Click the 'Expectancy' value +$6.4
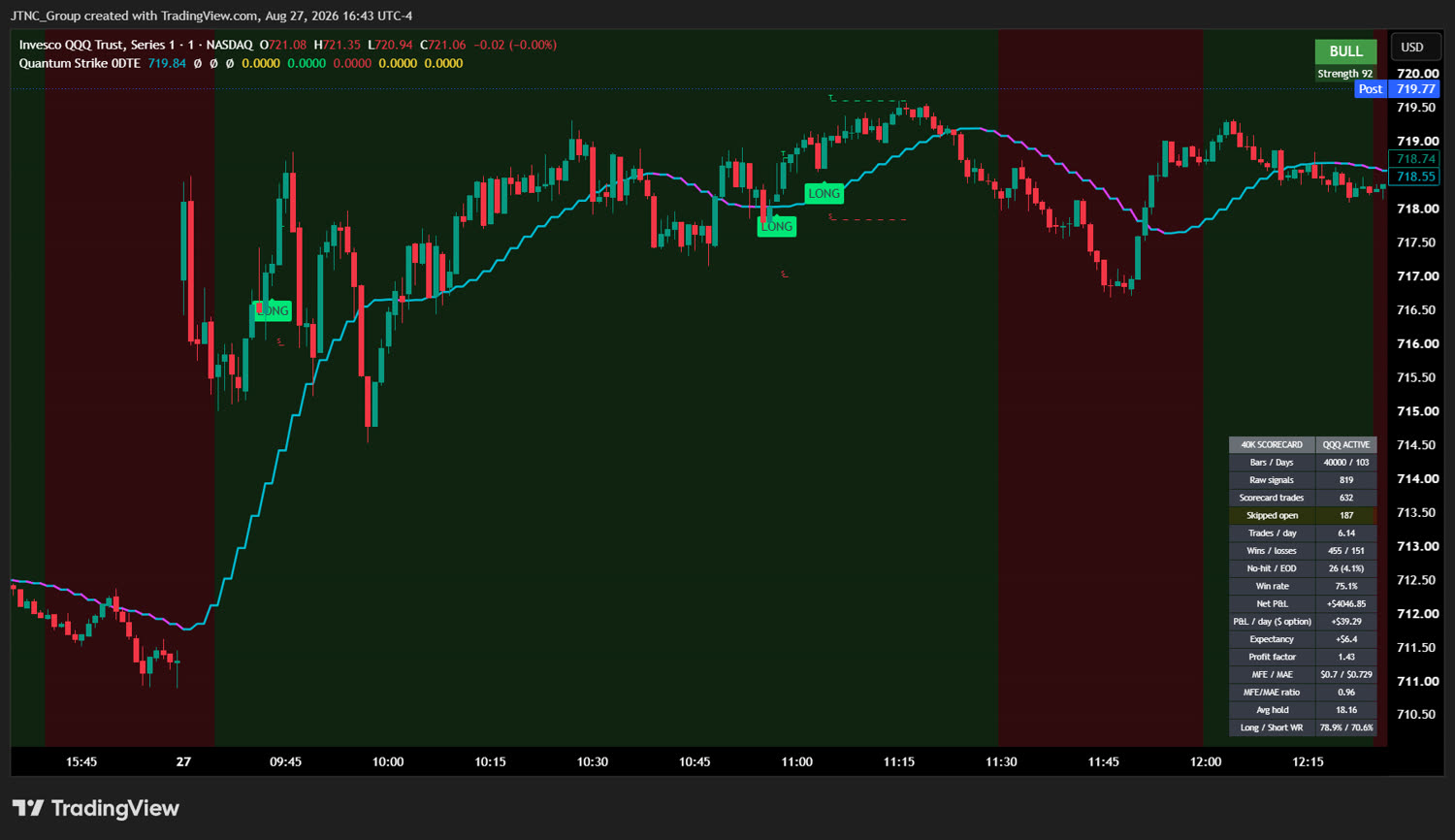Screen dimensions: 1455x840 (1346, 639)
